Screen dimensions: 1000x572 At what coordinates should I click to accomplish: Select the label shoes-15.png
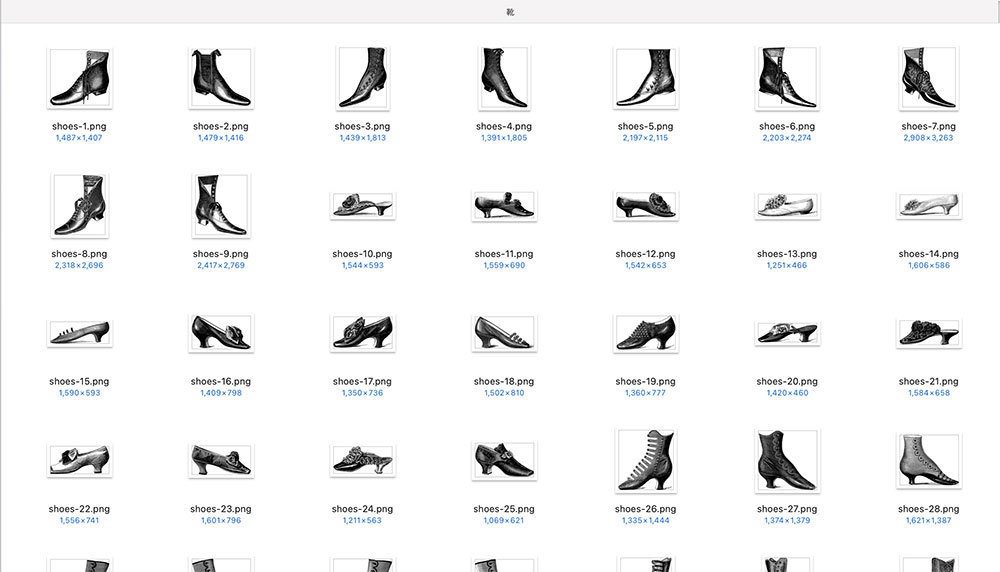click(79, 381)
